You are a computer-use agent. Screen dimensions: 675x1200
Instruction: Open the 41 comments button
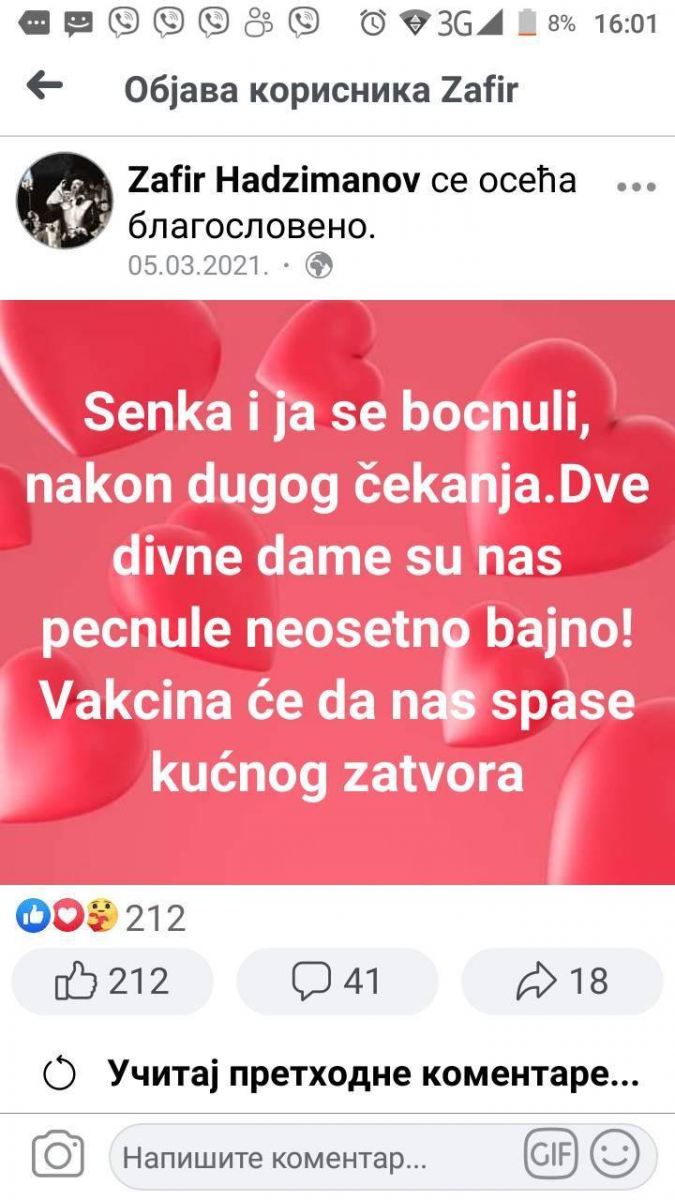[337, 982]
